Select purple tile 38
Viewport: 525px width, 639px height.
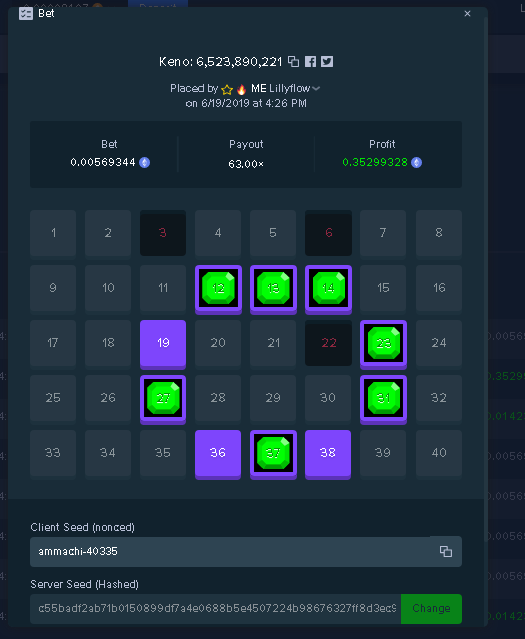click(x=328, y=454)
